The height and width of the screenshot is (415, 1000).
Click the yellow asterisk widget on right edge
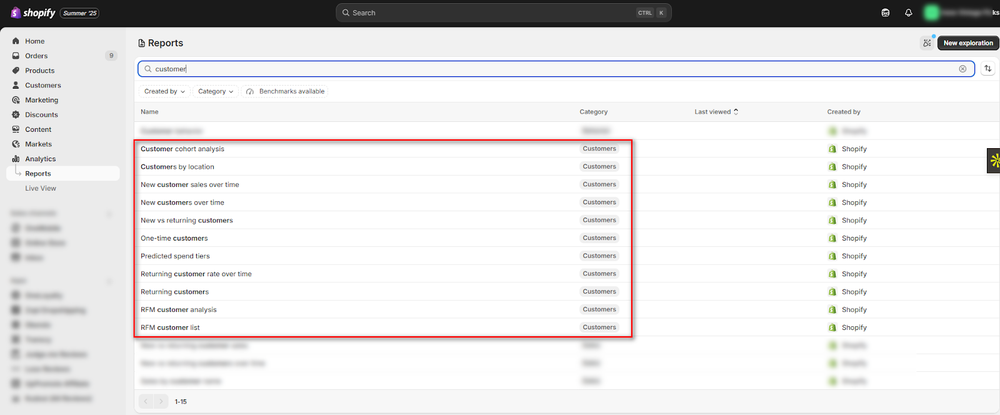coord(994,161)
